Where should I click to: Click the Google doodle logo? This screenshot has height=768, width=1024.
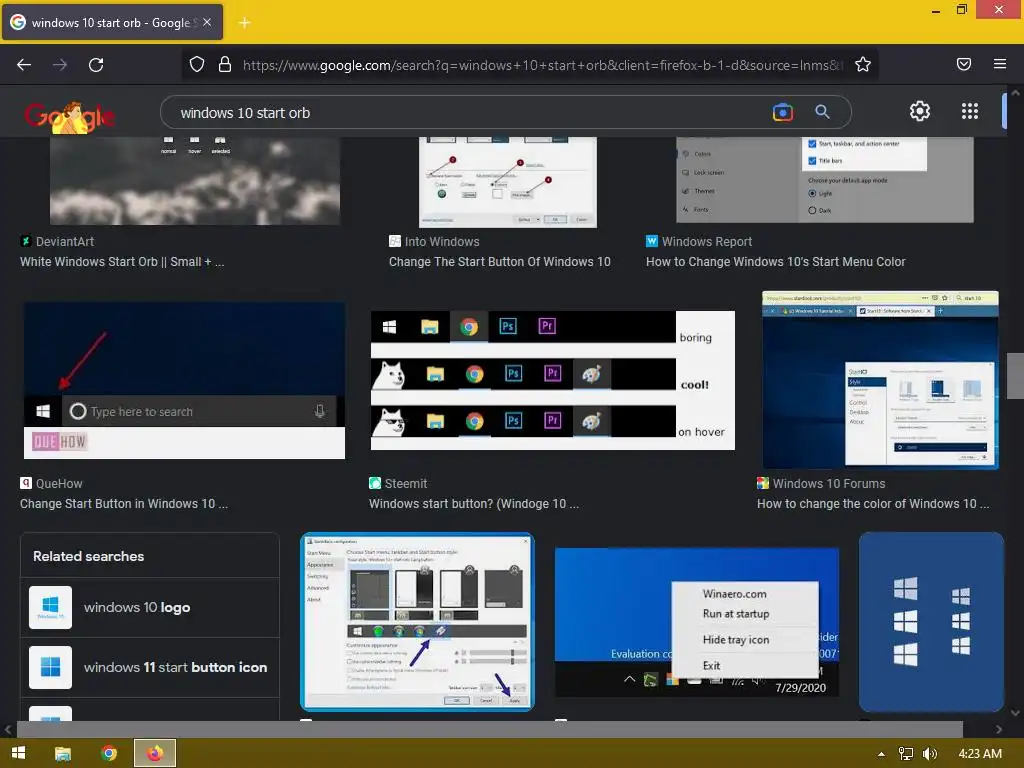pos(70,117)
